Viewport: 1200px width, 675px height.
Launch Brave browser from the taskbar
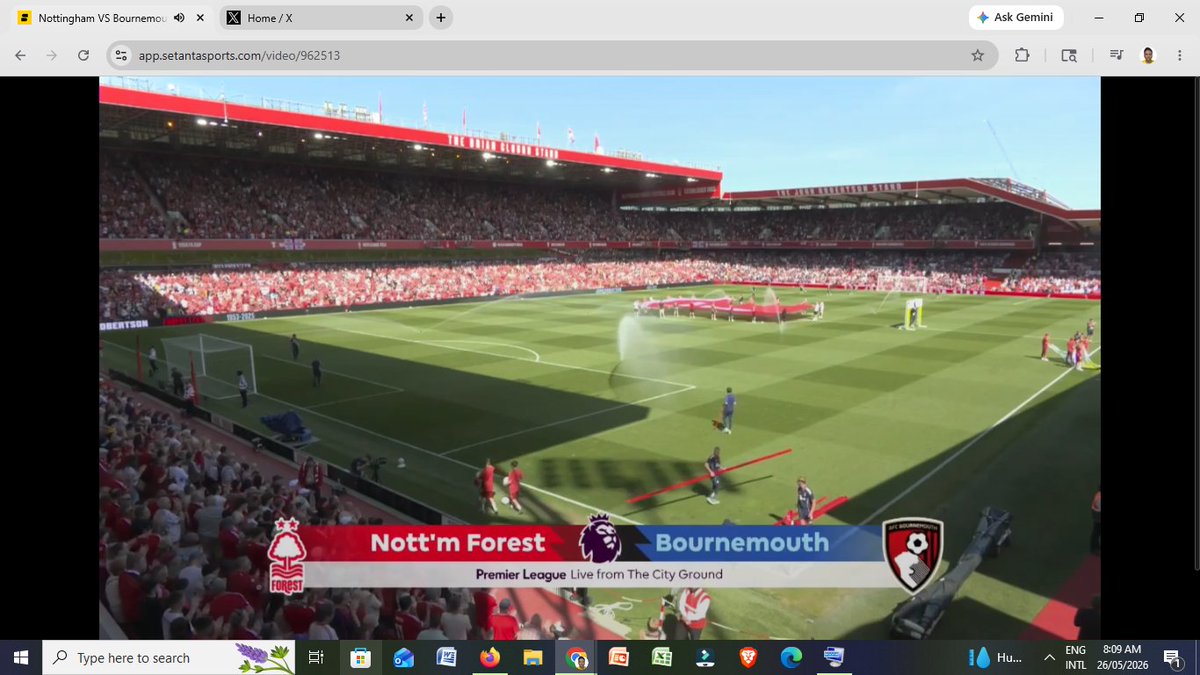point(748,658)
